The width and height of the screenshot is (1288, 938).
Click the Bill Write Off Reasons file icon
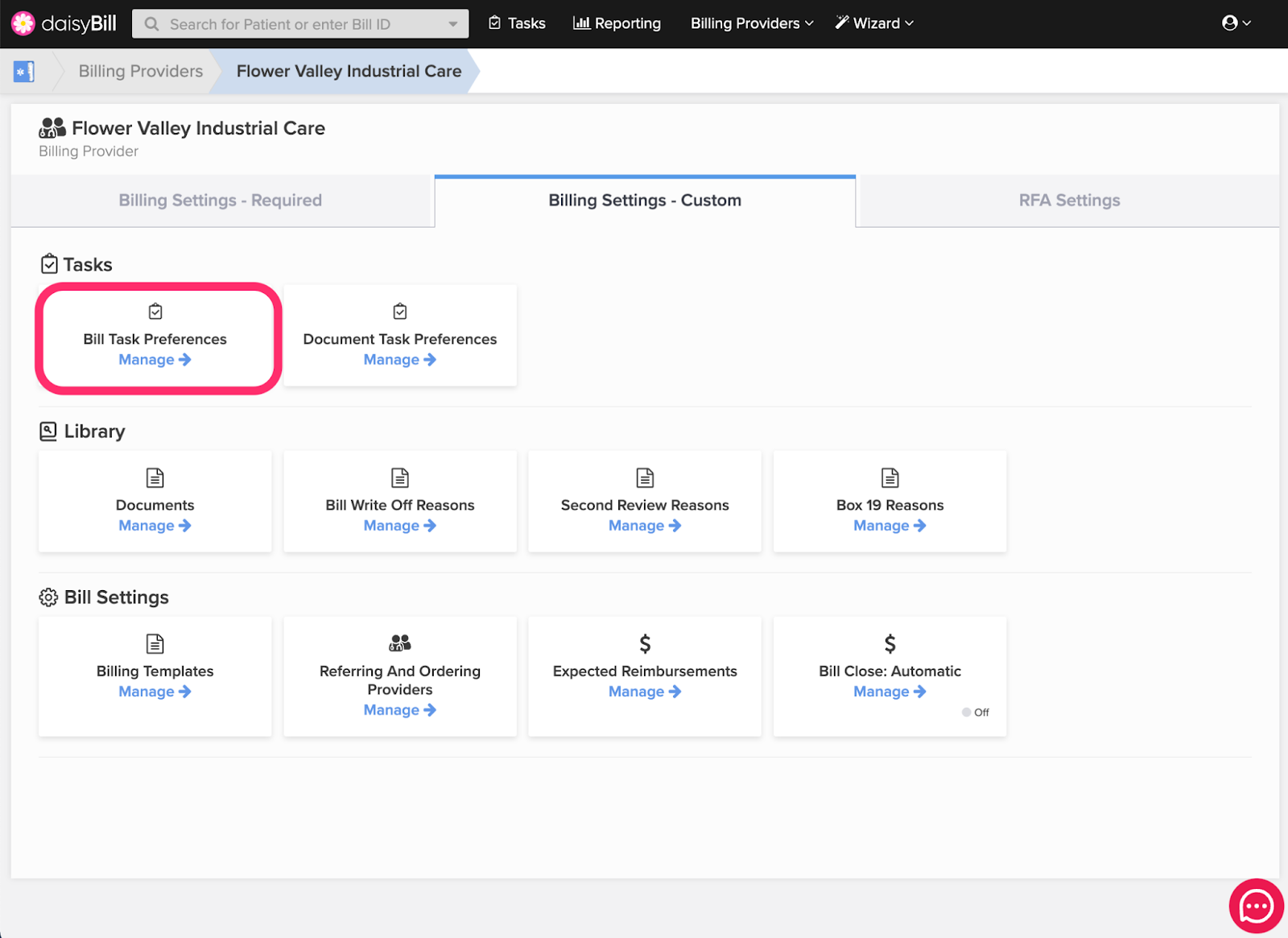click(400, 477)
